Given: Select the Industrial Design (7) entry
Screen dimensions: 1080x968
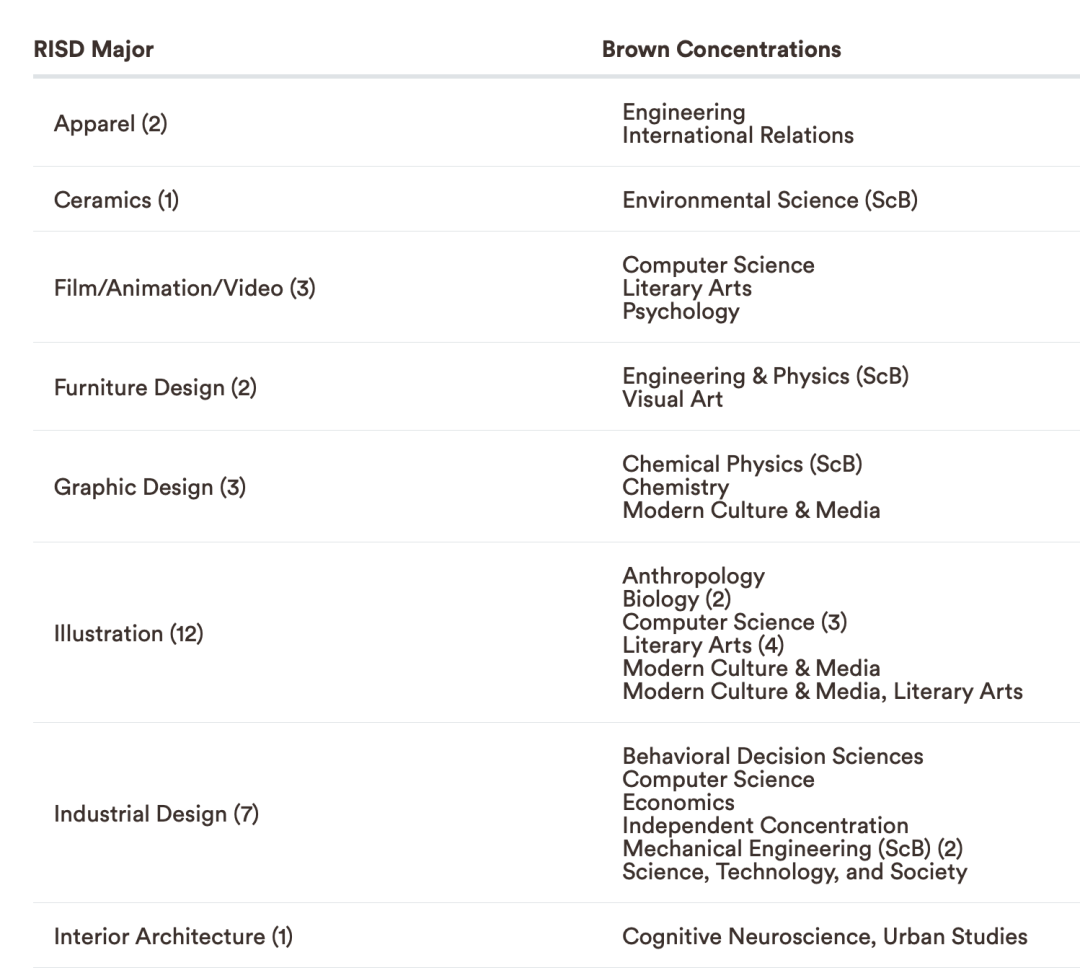Looking at the screenshot, I should click(x=156, y=814).
